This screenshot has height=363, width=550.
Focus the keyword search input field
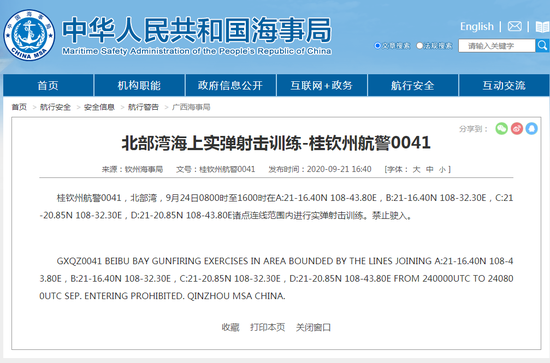497,46
